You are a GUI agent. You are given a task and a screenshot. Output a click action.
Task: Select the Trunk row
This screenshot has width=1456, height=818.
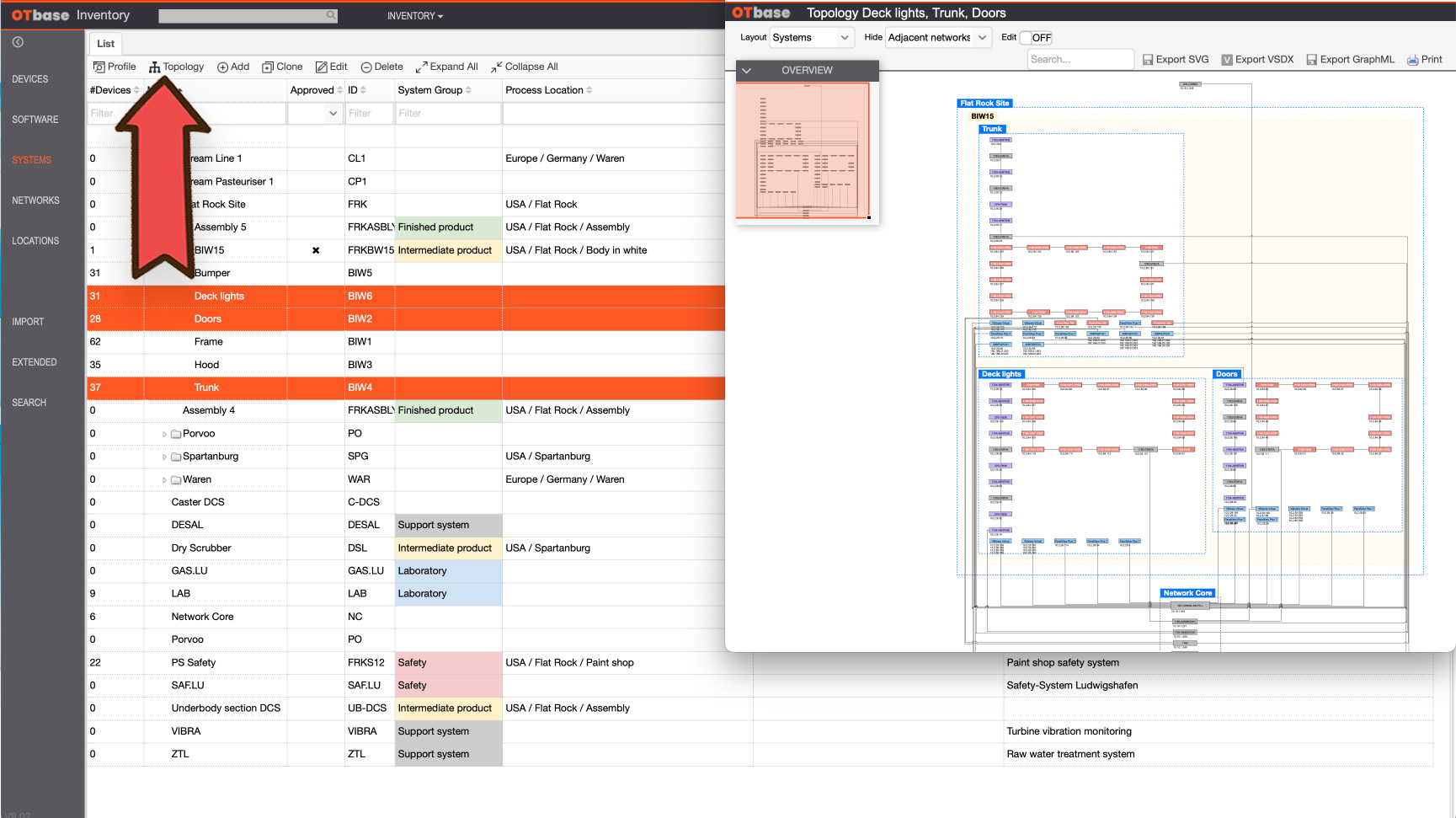[406, 388]
